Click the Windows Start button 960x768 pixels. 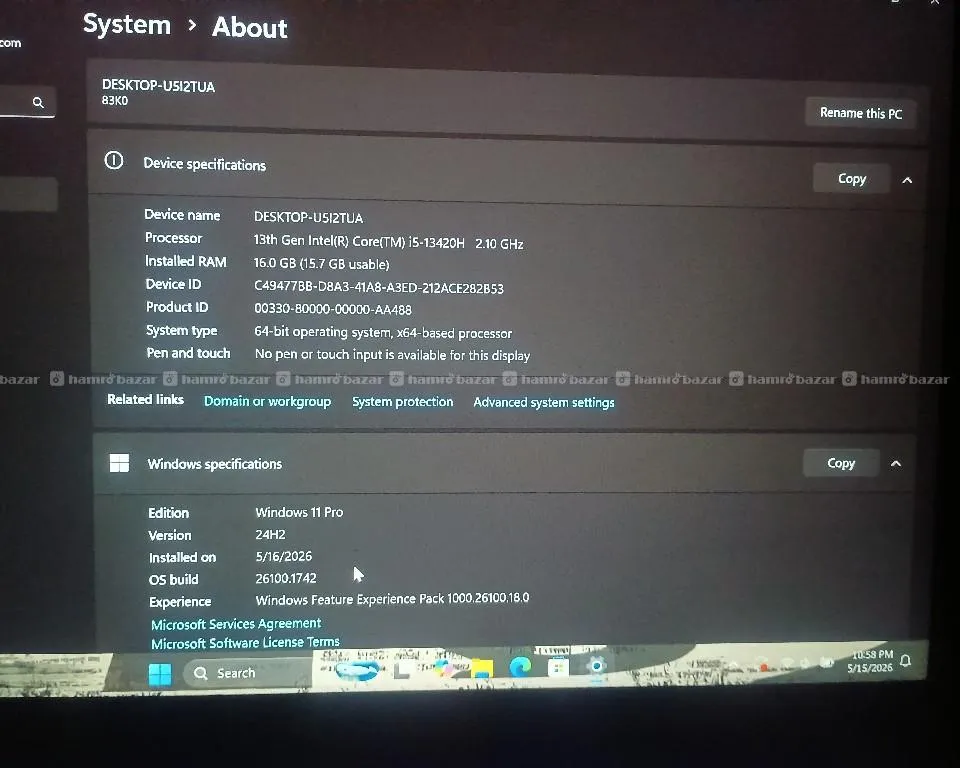click(x=160, y=674)
